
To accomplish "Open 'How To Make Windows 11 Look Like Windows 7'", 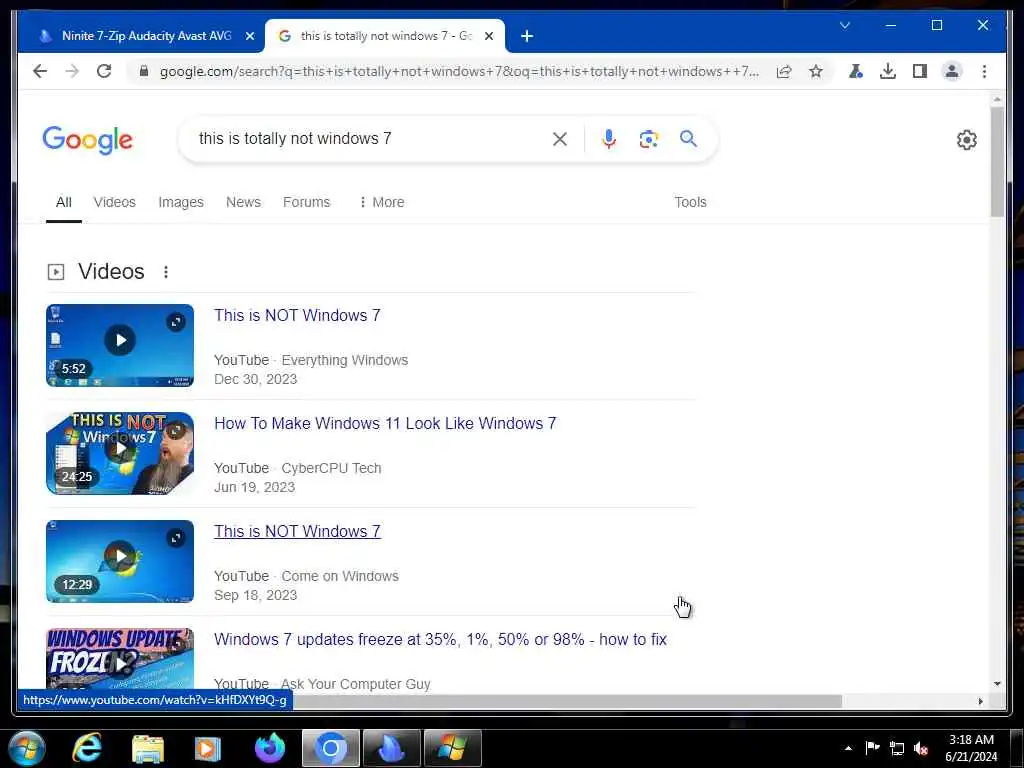I will (x=385, y=423).
